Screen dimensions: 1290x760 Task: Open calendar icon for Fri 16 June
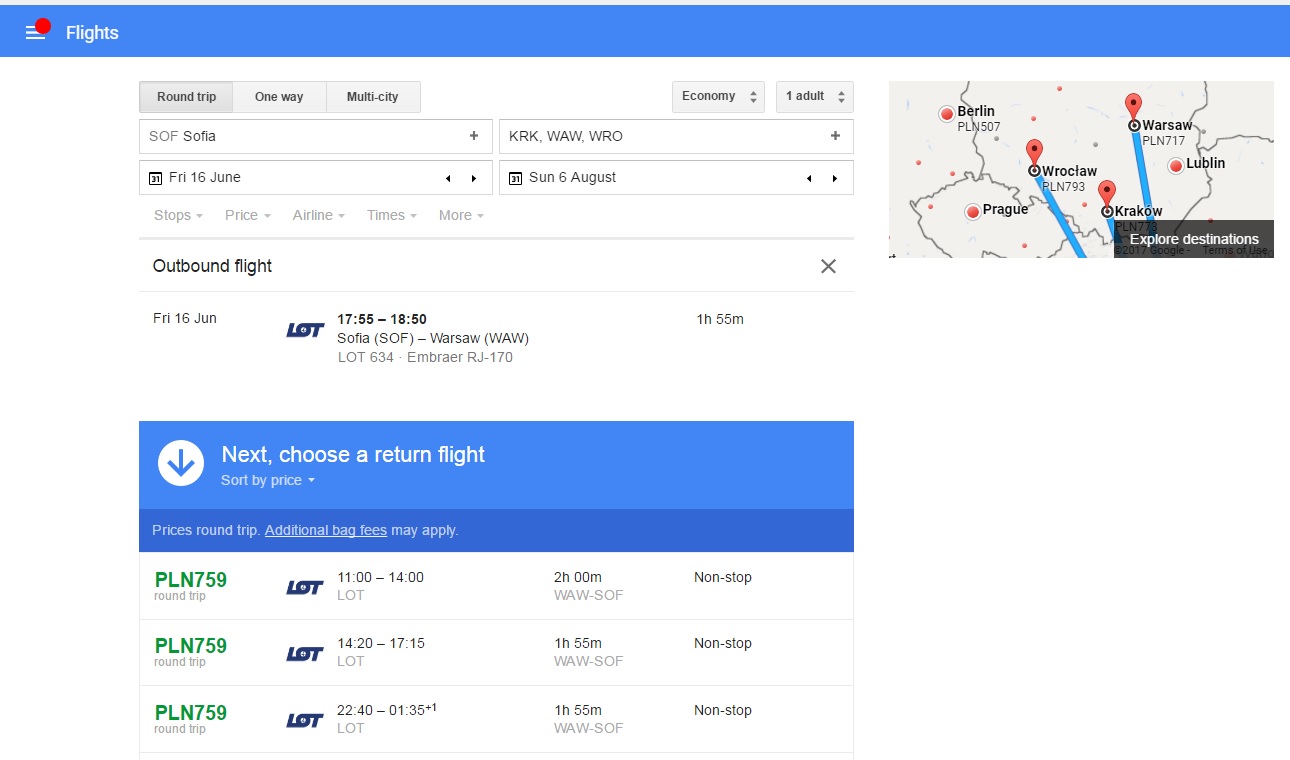155,178
